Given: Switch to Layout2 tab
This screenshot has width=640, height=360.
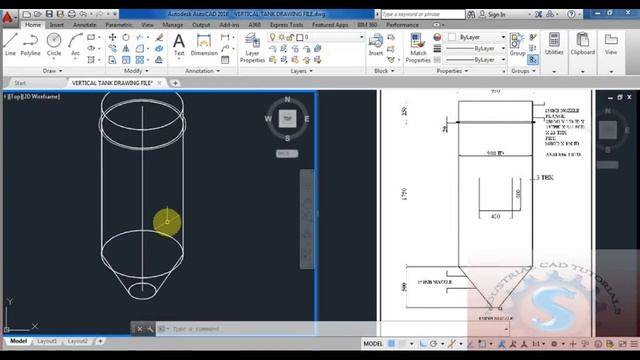Looking at the screenshot, I should 78,341.
